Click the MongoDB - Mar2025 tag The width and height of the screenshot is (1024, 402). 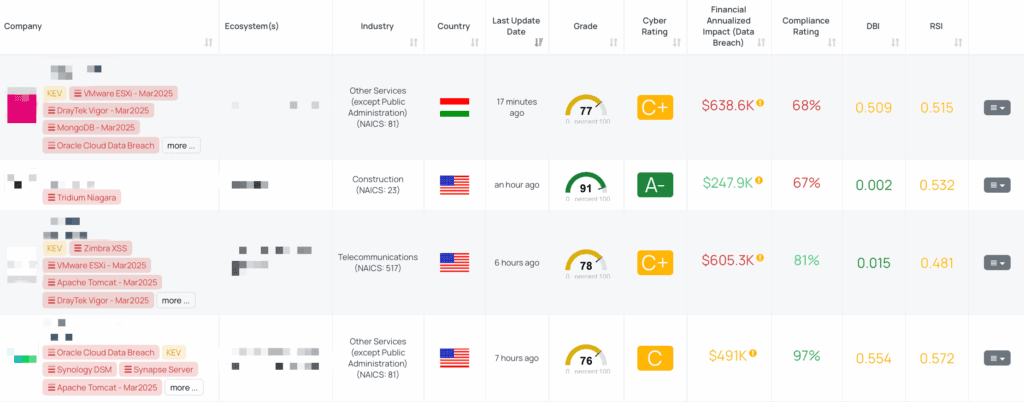[91, 127]
